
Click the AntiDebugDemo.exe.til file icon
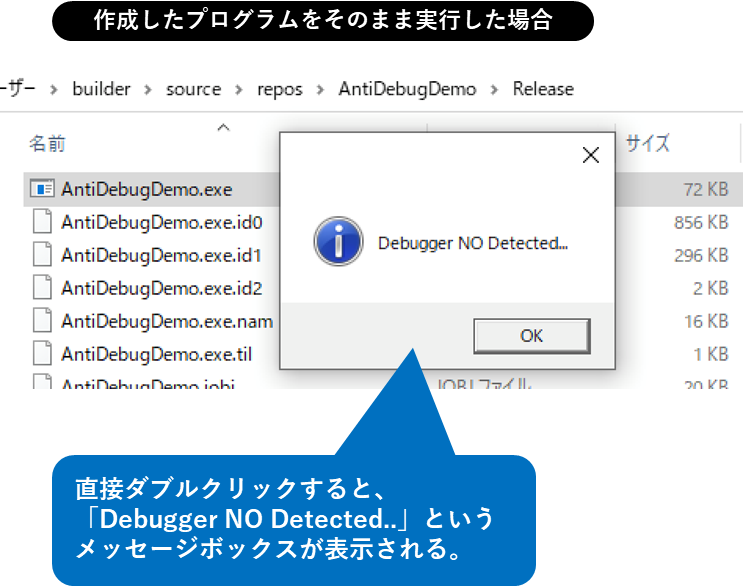(42, 354)
